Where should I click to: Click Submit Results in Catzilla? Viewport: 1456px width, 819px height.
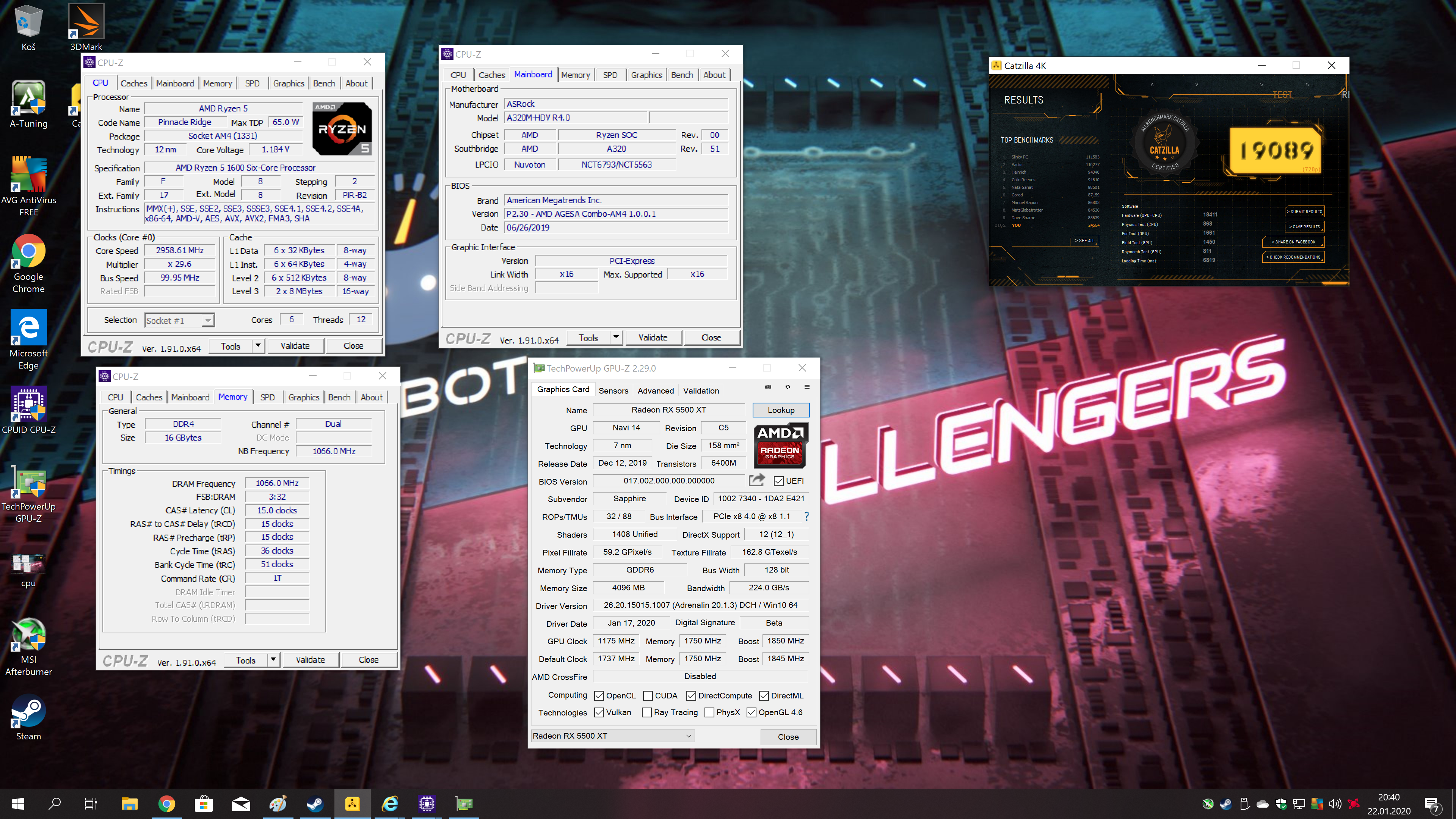[1304, 212]
